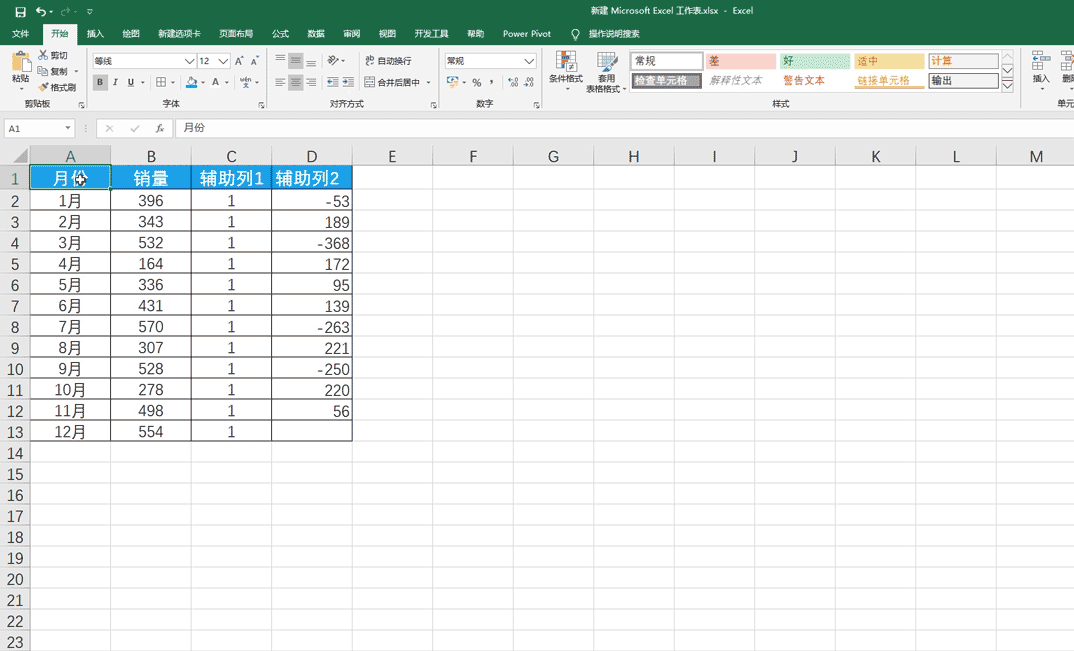This screenshot has width=1074, height=651.
Task: Click the select-all corner triangle
Action: (21, 156)
